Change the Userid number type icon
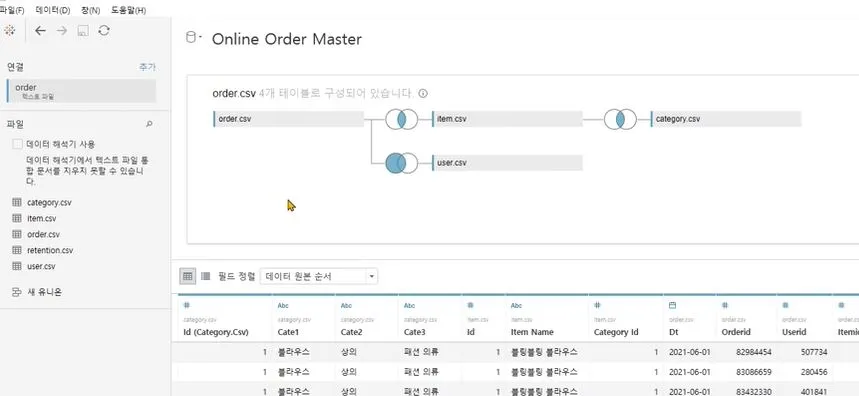 click(786, 306)
